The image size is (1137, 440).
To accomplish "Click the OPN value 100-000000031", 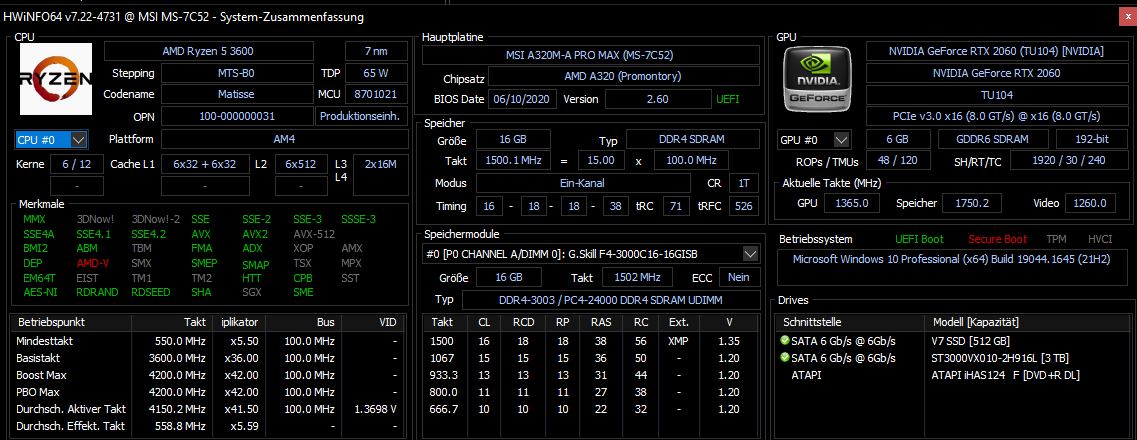I will 236,116.
